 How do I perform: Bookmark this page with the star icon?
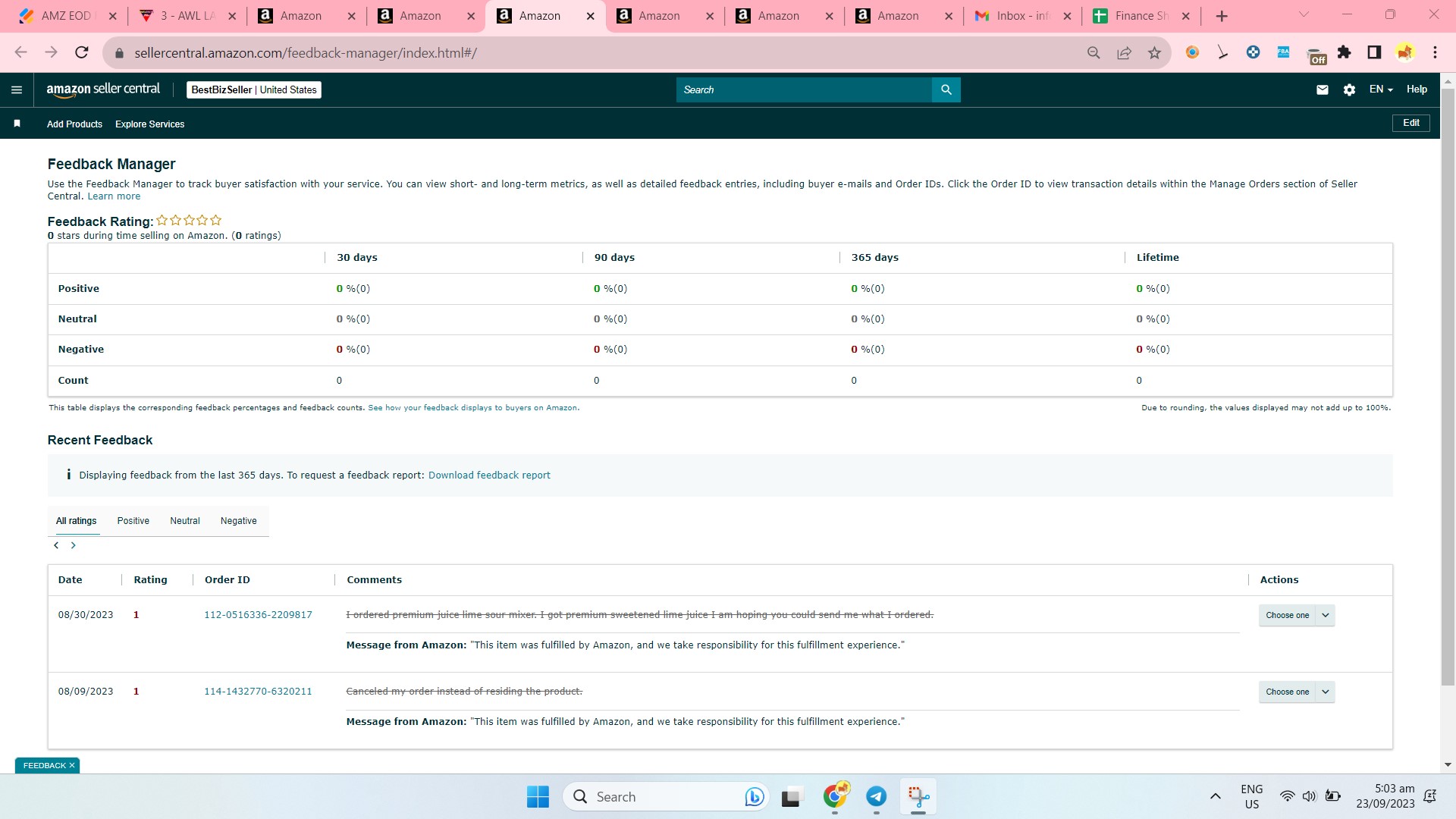[x=1154, y=52]
